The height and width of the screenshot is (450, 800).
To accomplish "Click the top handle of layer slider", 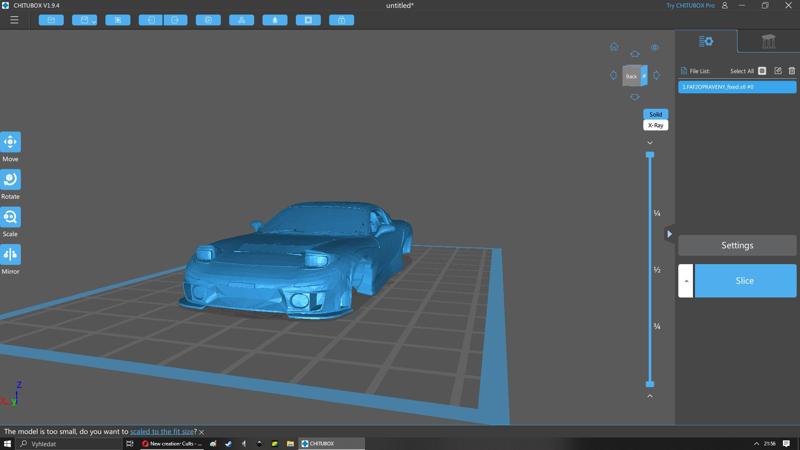I will (650, 155).
